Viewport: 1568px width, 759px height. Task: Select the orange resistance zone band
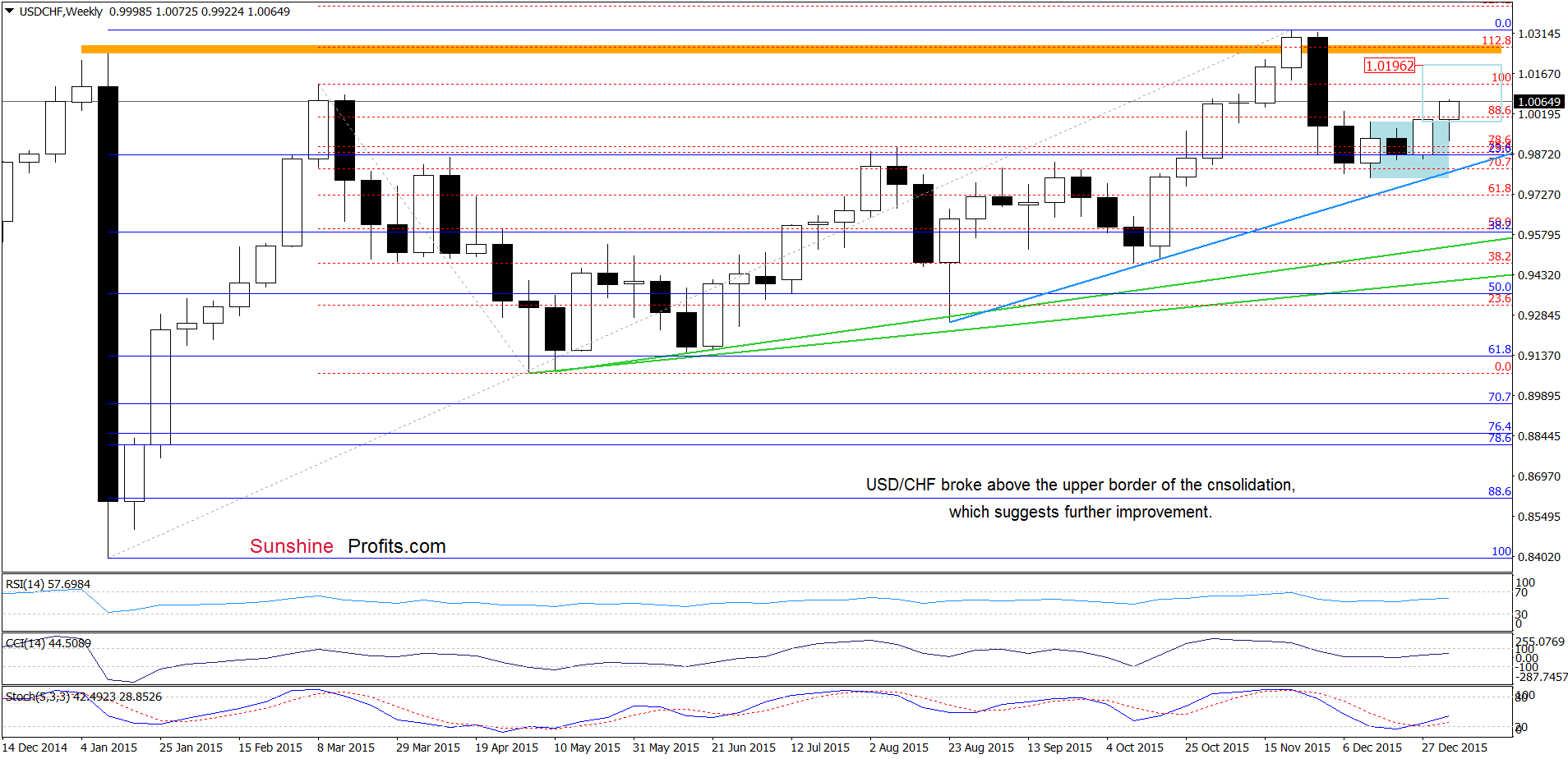tap(793, 49)
